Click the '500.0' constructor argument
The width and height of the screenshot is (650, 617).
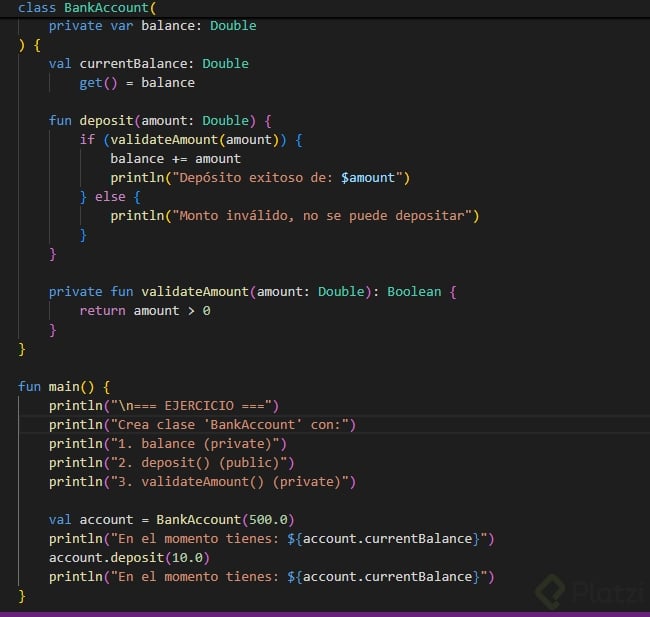(268, 520)
